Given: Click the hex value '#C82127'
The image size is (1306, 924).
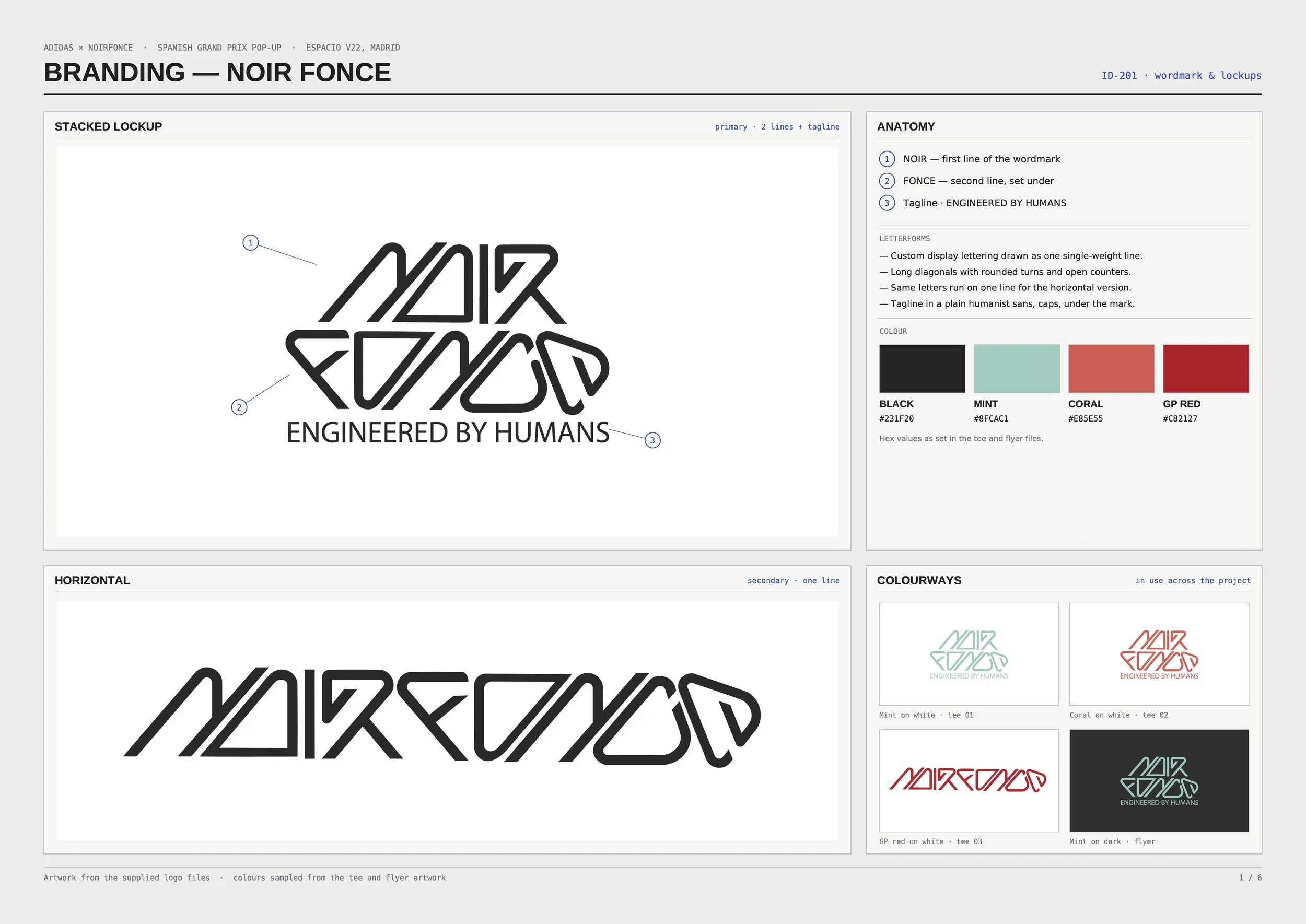Looking at the screenshot, I should (1180, 419).
